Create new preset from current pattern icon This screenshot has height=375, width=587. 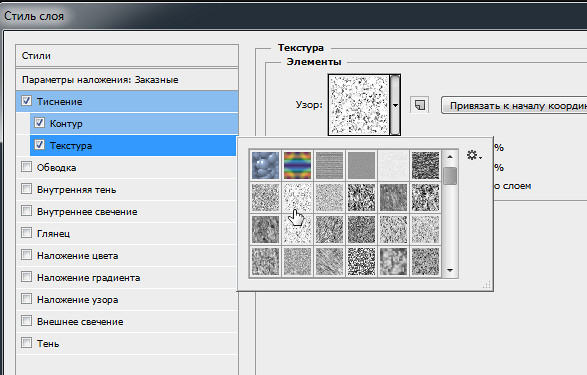pos(420,105)
